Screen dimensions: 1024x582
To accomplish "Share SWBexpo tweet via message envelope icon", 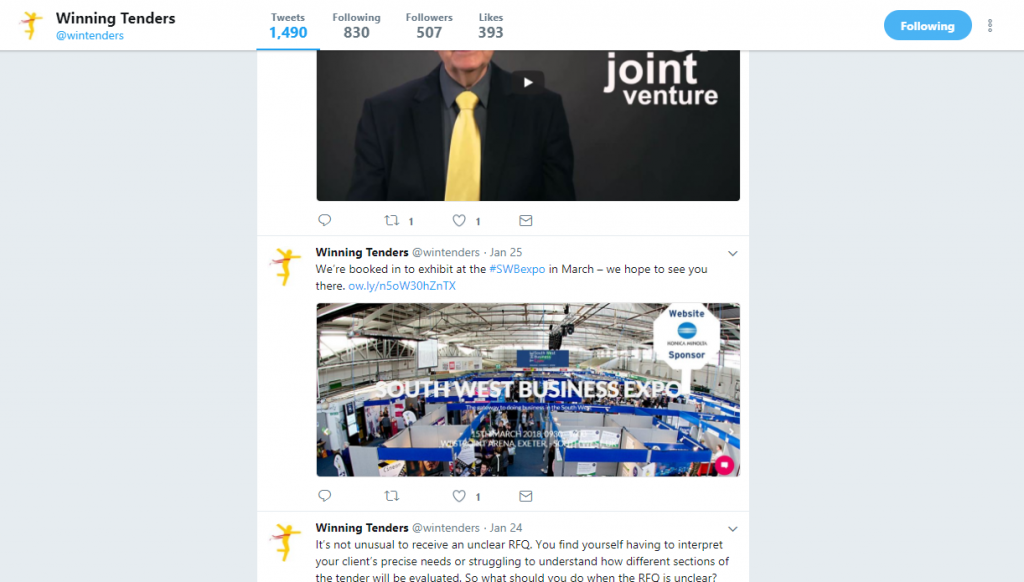I will (x=526, y=496).
